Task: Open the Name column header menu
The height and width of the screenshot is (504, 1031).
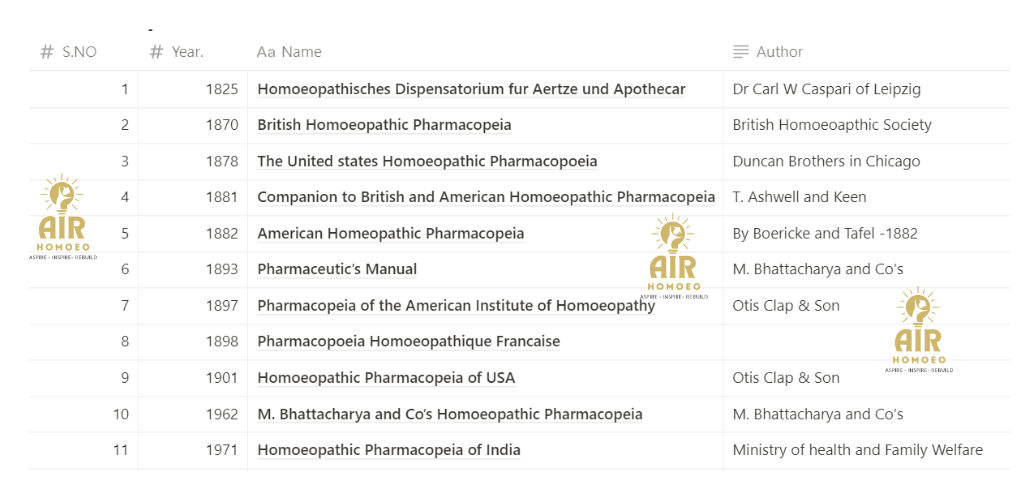Action: click(485, 52)
